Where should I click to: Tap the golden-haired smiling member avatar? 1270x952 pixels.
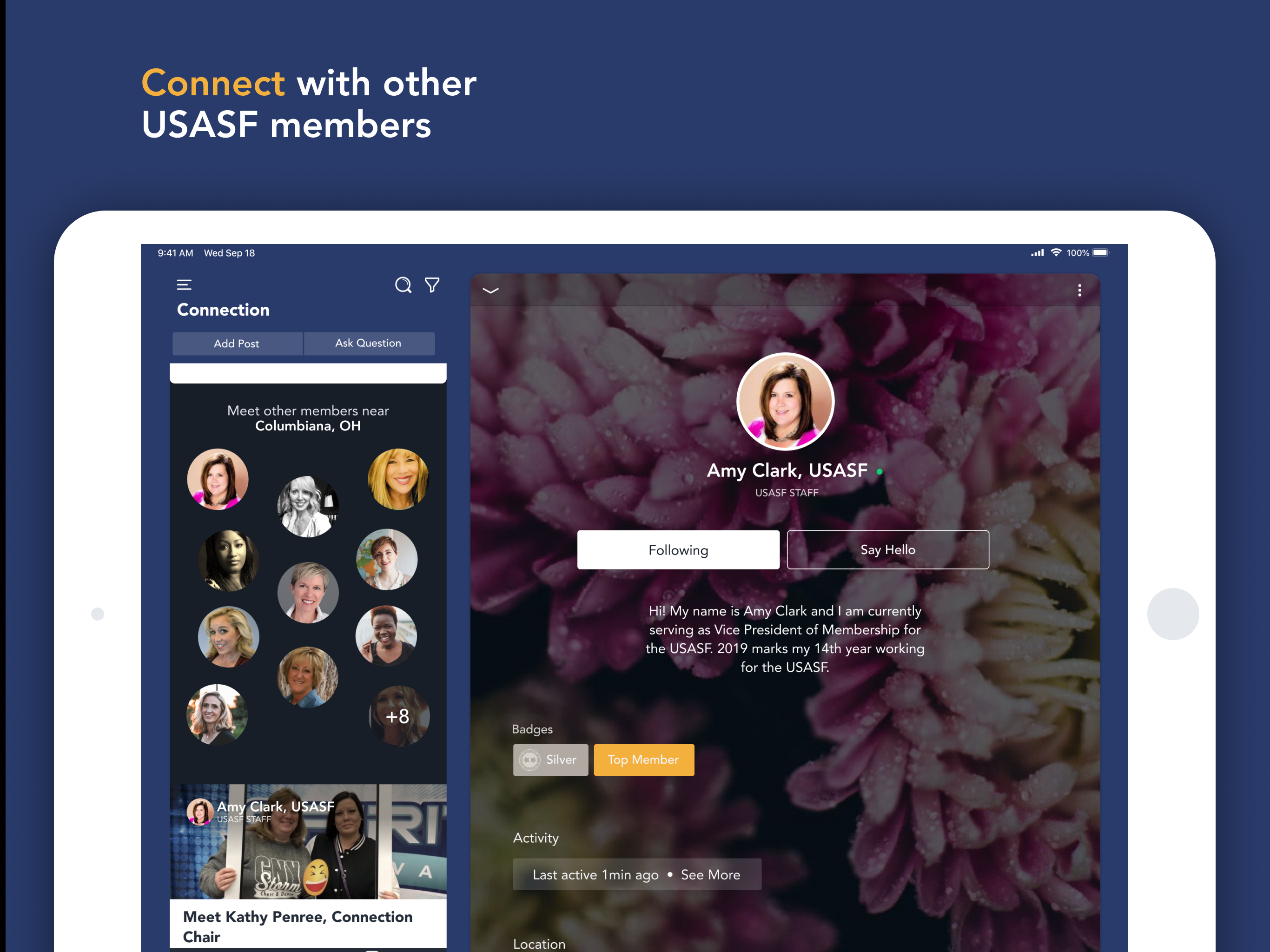398,479
